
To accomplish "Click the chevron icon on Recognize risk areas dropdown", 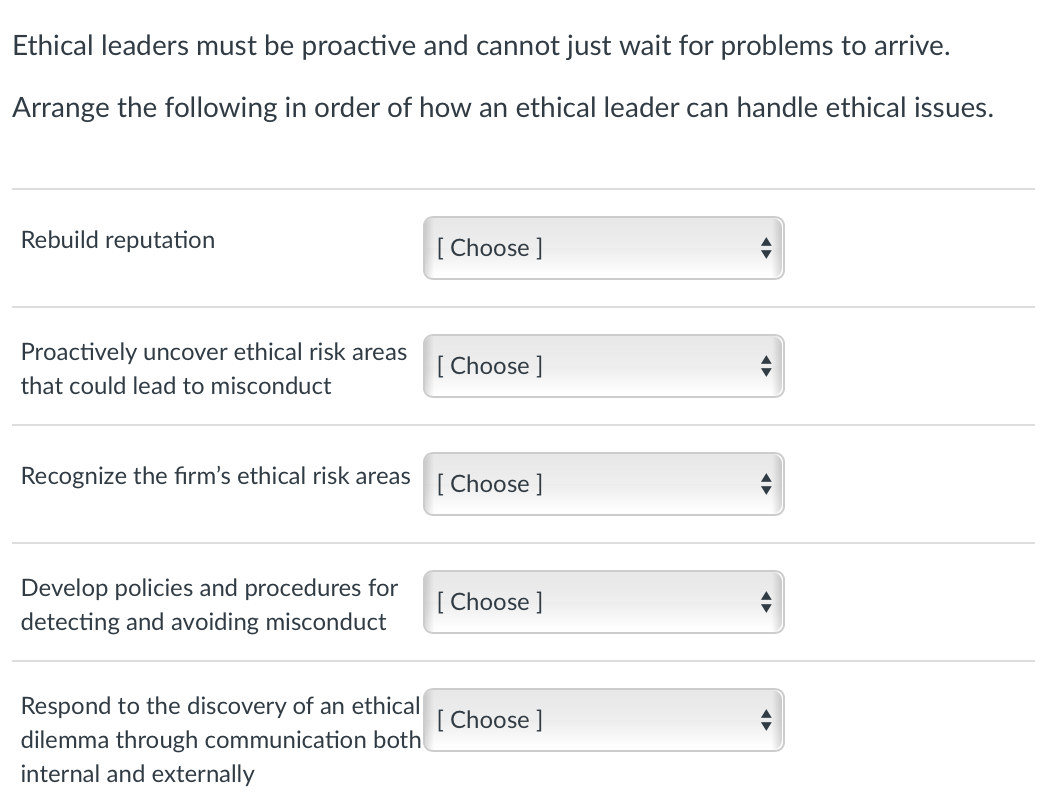I will tap(766, 484).
